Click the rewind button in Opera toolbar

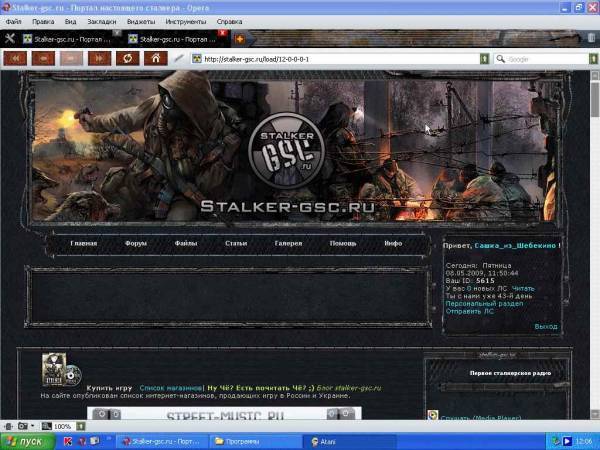17,59
